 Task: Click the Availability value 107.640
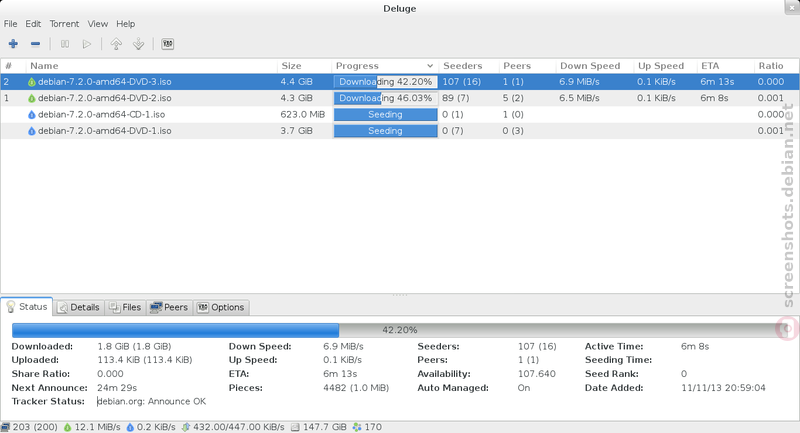(537, 374)
